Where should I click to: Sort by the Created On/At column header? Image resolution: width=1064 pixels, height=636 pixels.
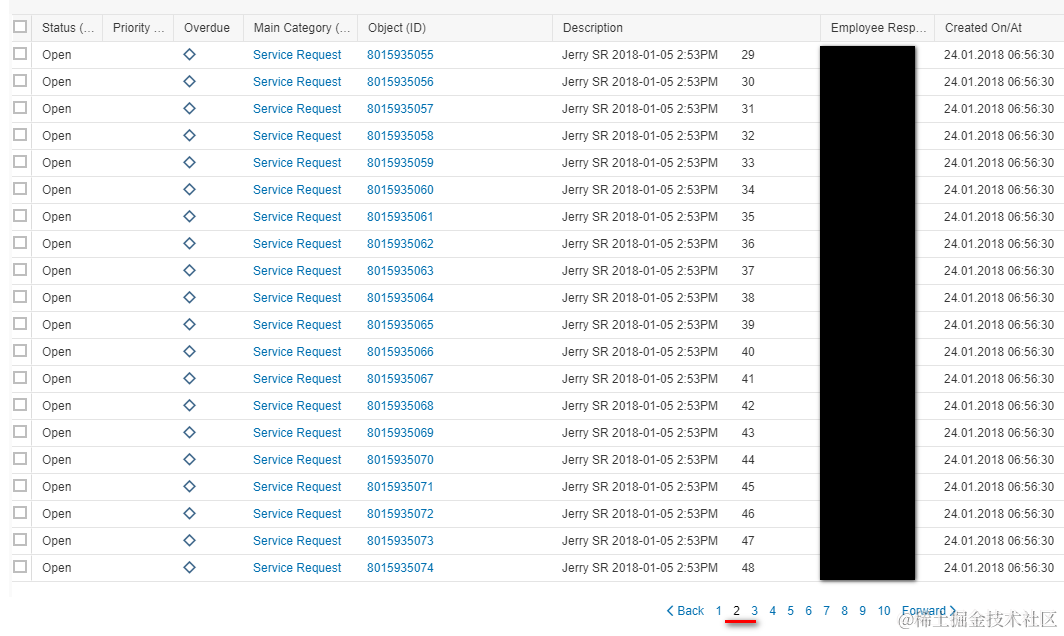pos(999,28)
